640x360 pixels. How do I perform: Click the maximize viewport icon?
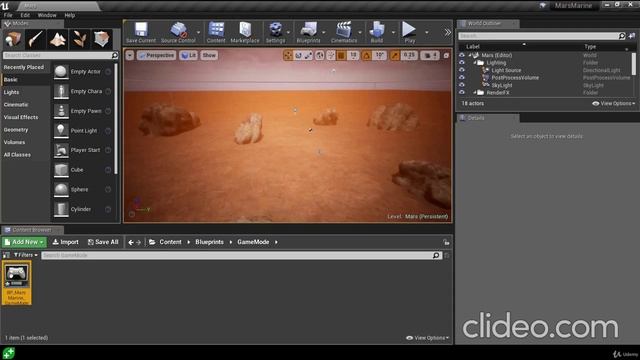coord(446,55)
